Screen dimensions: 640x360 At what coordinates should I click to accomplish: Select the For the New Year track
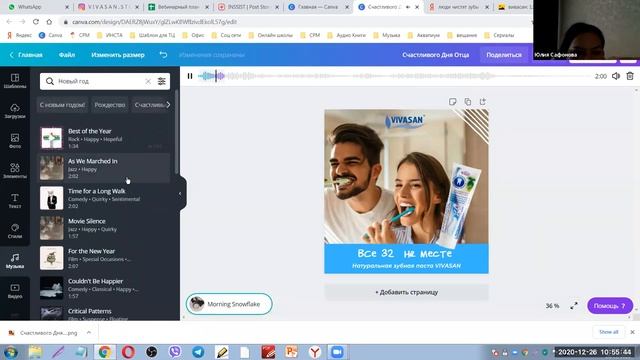pyautogui.click(x=104, y=258)
